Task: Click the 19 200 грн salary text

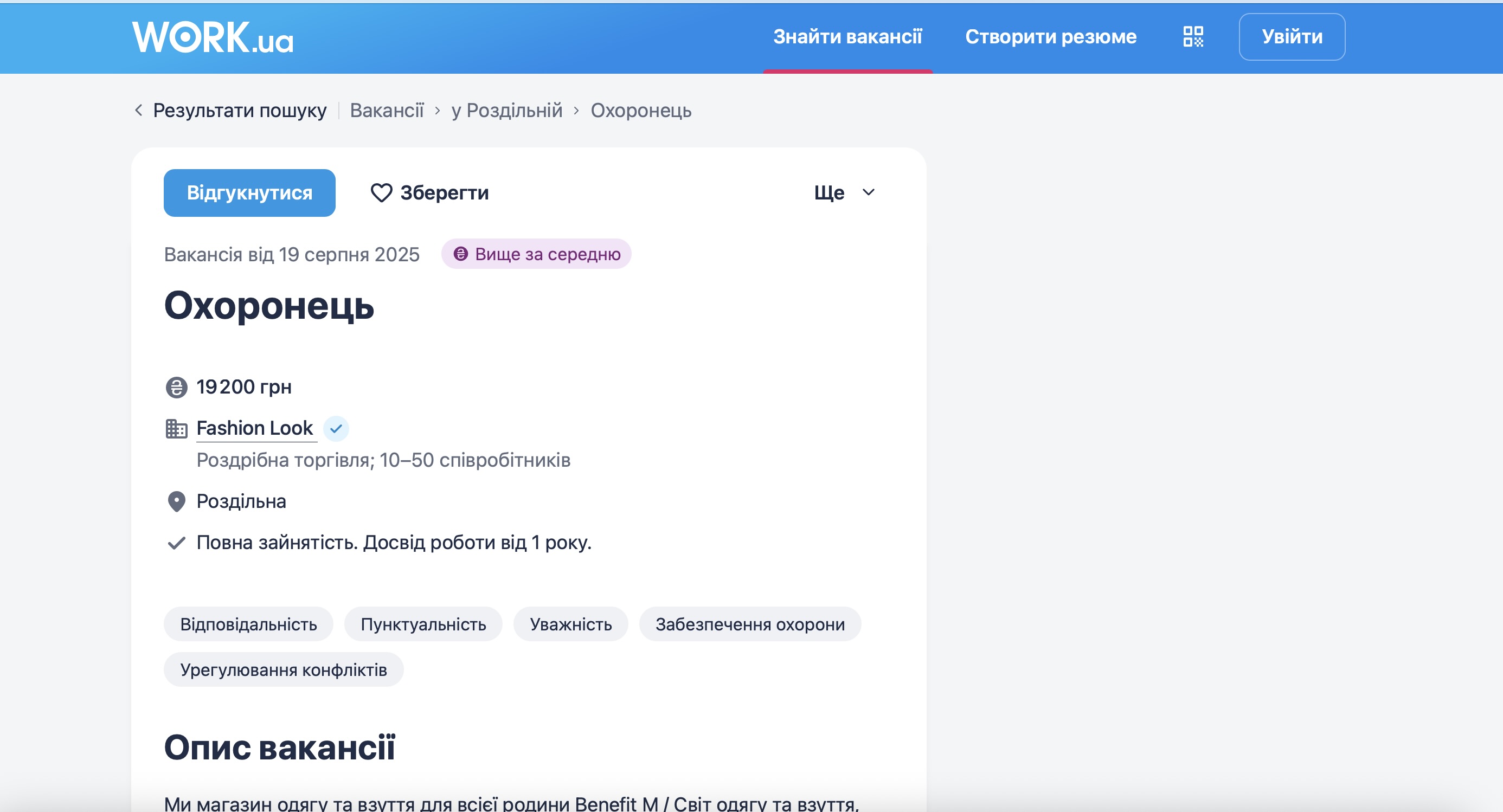Action: tap(244, 386)
